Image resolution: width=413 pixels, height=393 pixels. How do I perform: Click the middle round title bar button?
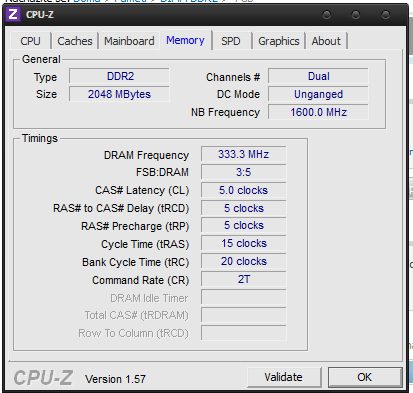click(356, 15)
